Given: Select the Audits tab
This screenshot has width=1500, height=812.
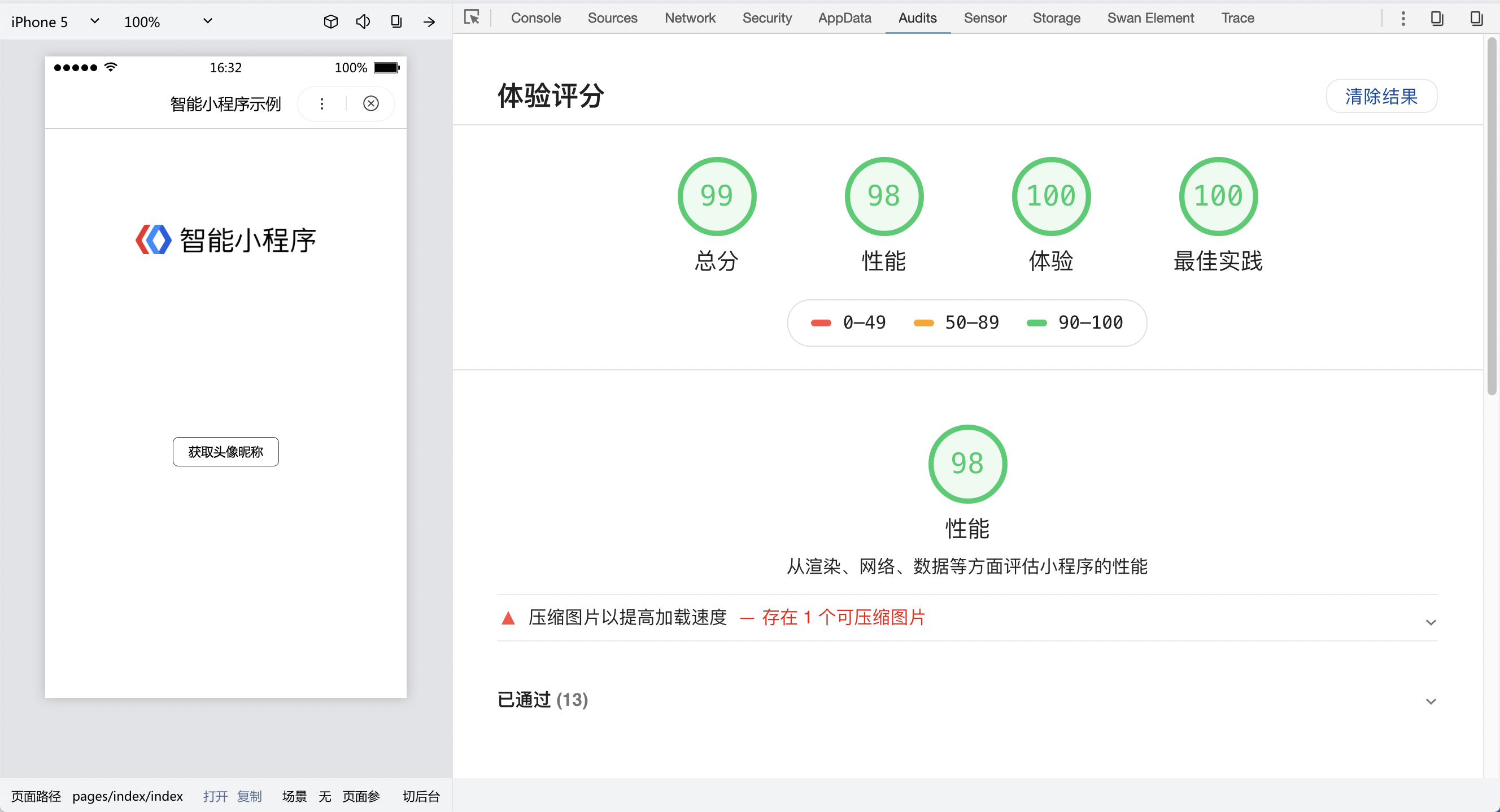Looking at the screenshot, I should 918,18.
